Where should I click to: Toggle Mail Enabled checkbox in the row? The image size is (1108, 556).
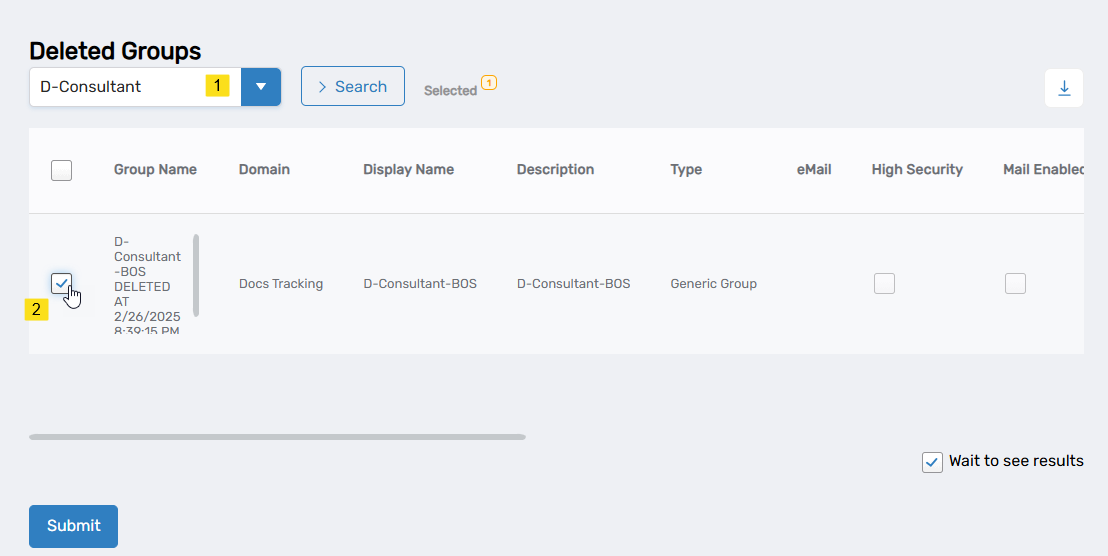click(x=1015, y=284)
